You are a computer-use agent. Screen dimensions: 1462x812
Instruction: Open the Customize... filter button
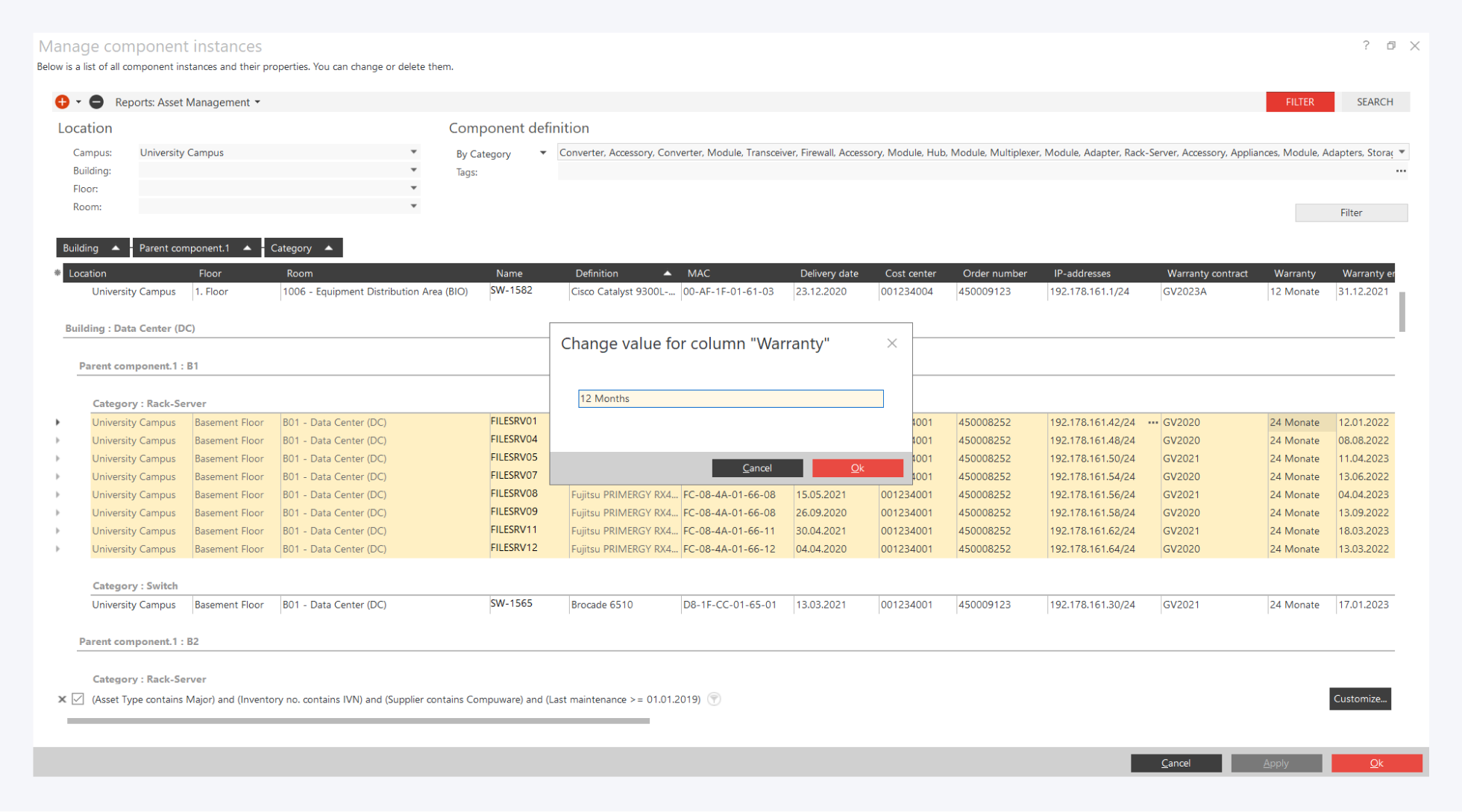click(1359, 699)
